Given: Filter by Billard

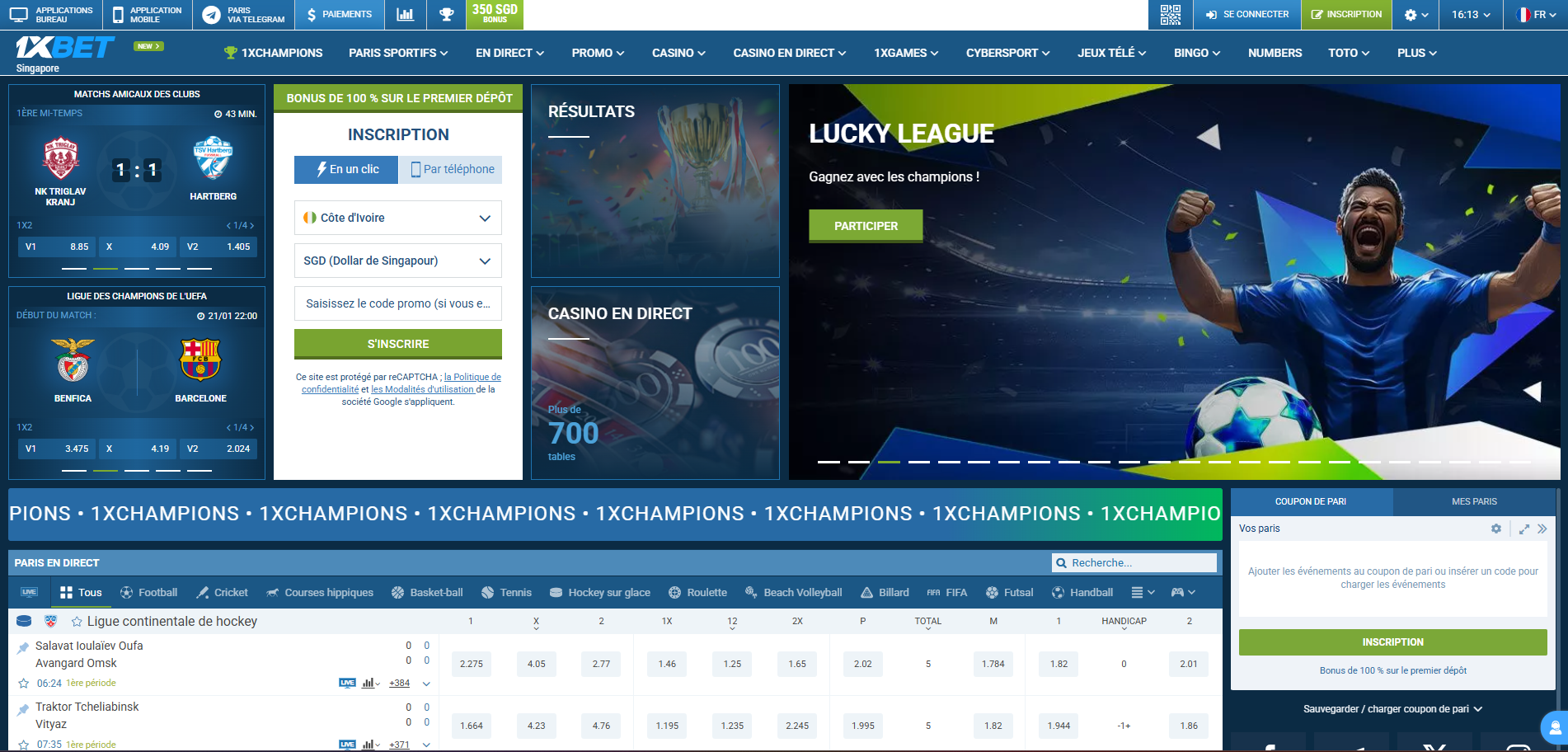Looking at the screenshot, I should (x=885, y=593).
